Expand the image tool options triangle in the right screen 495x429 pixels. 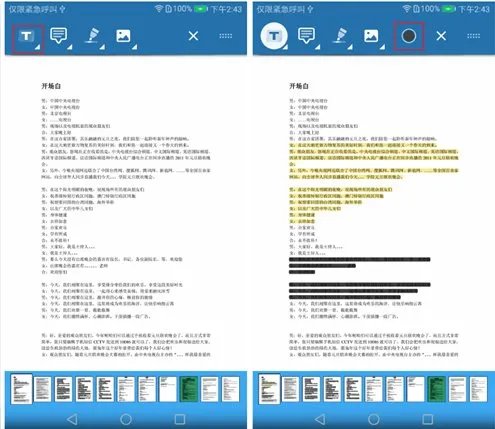coord(382,48)
